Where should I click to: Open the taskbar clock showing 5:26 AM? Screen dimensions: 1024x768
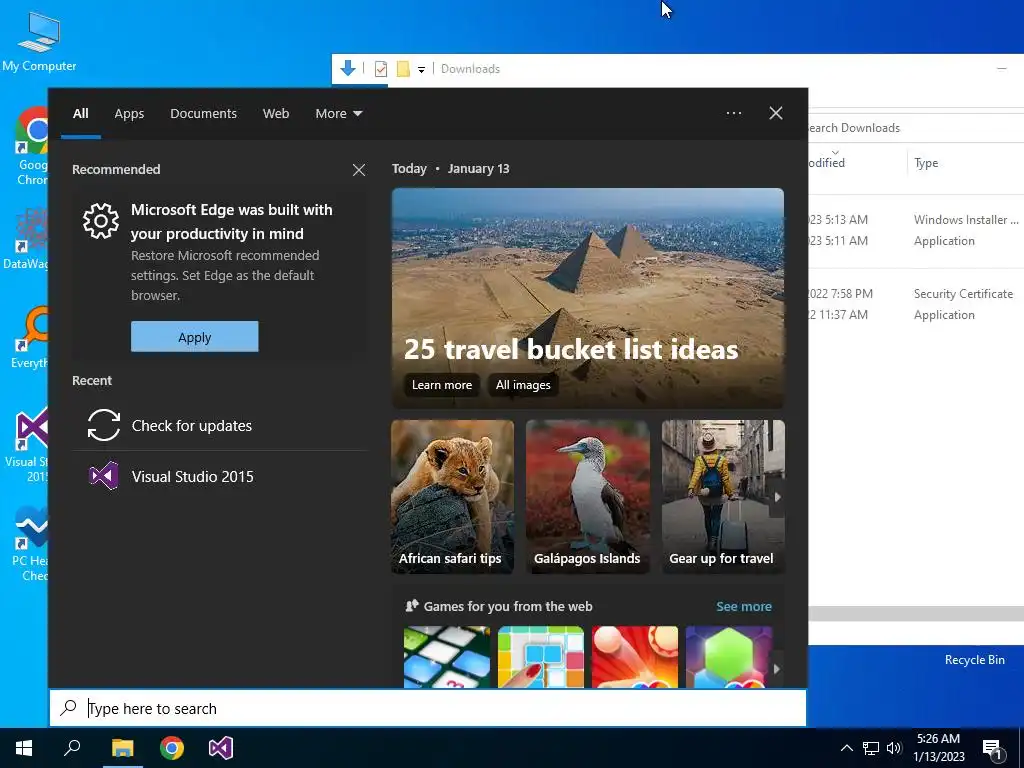point(938,748)
